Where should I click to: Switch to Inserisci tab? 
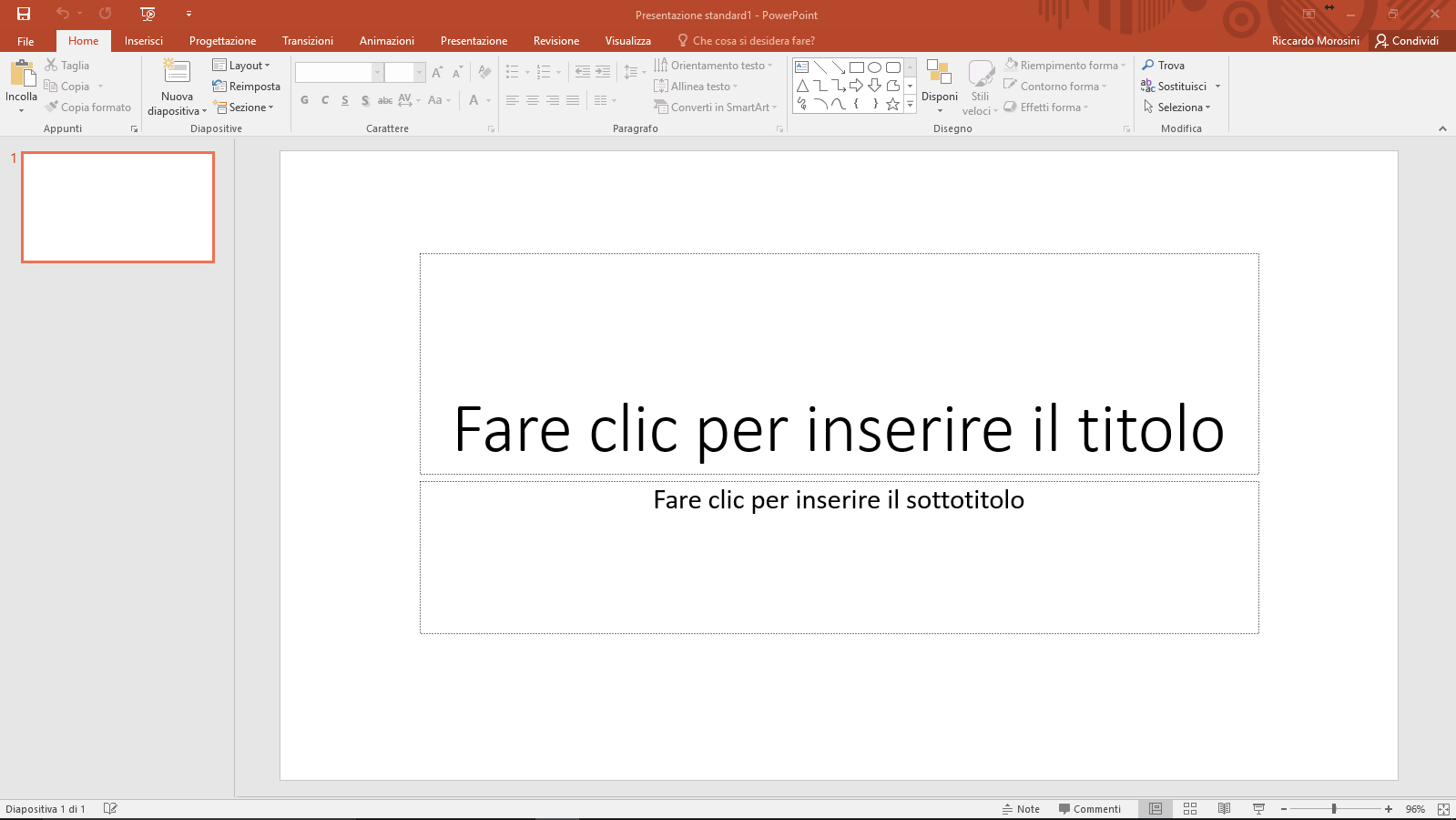click(144, 41)
